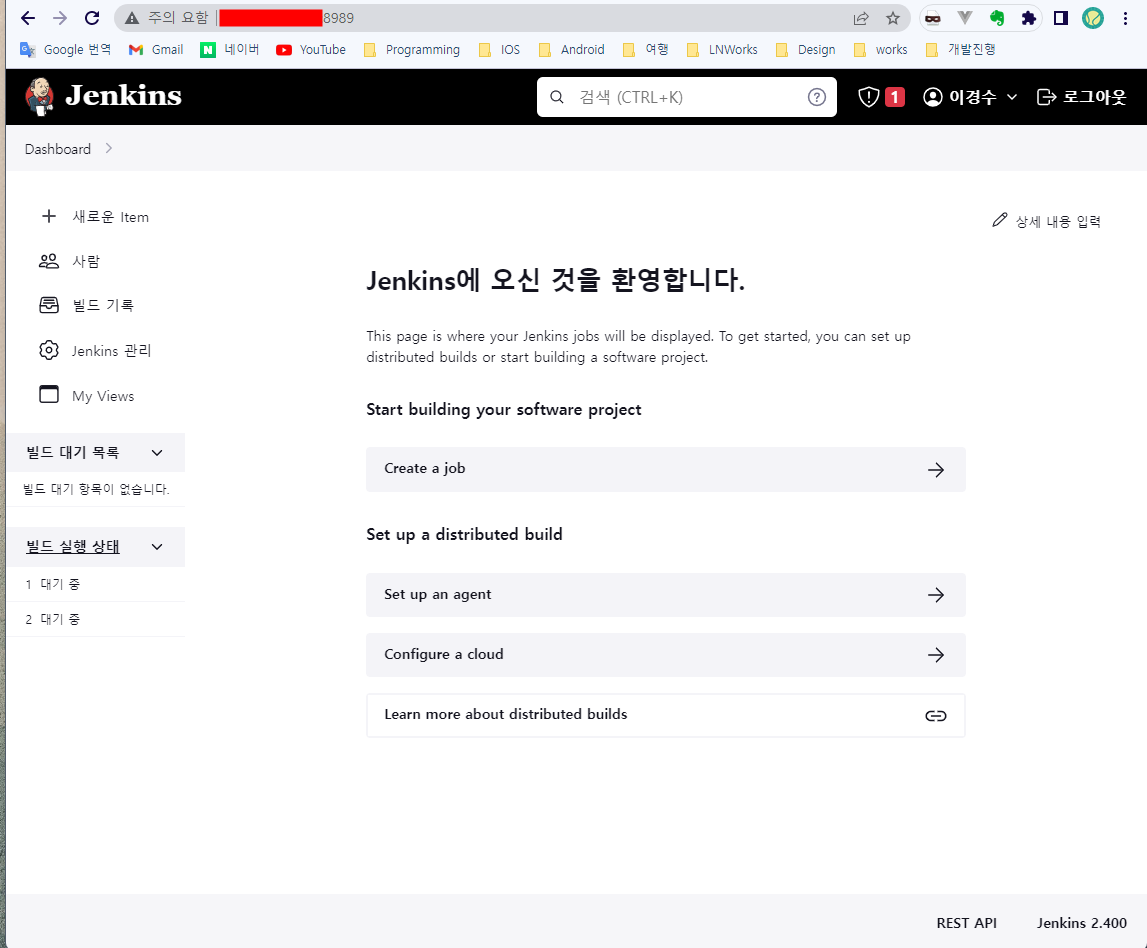Click the 상세 내용 입력 edit description link
Image resolution: width=1147 pixels, height=948 pixels.
pyautogui.click(x=1046, y=221)
